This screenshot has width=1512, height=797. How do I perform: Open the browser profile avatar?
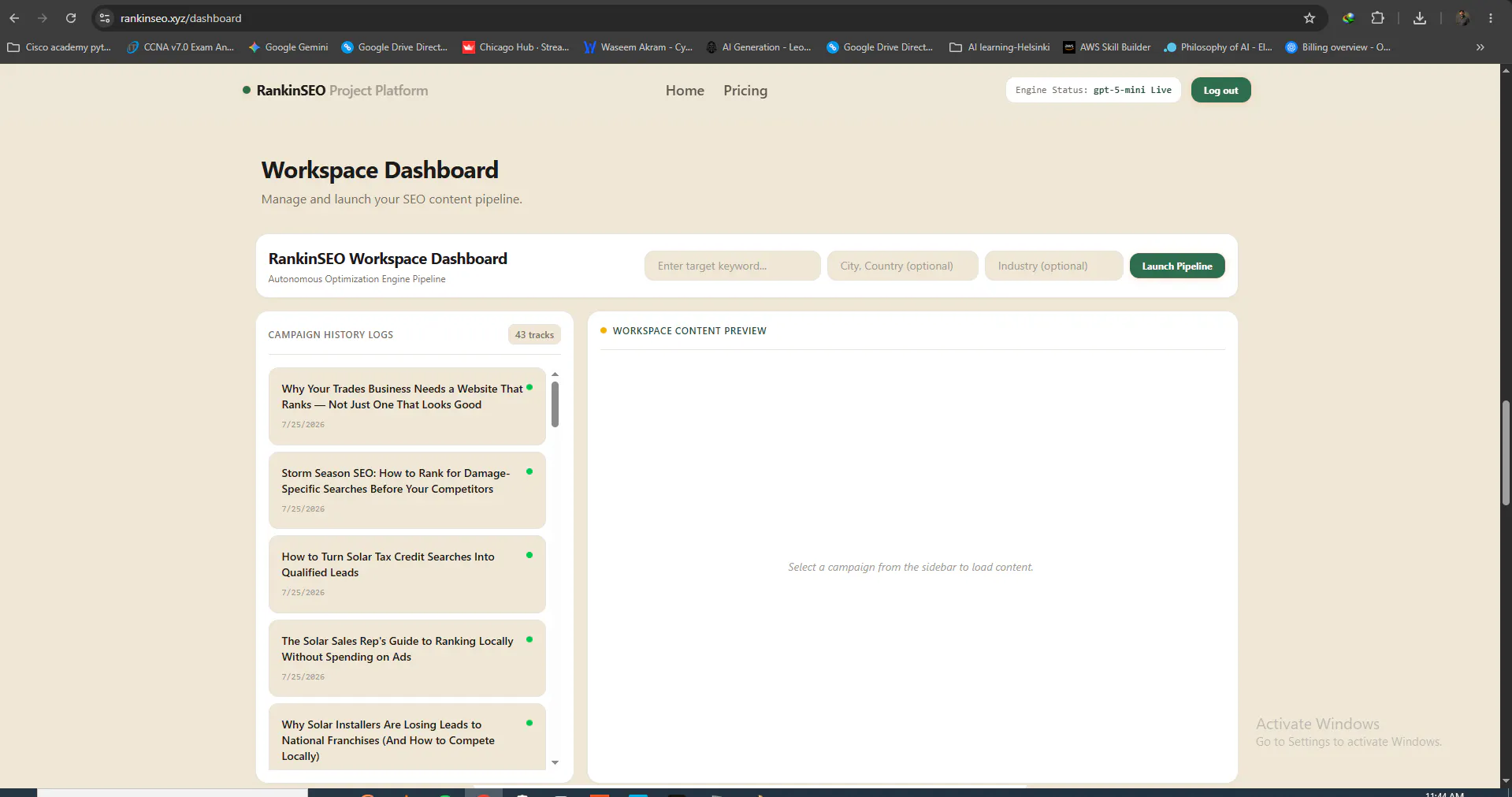coord(1463,18)
